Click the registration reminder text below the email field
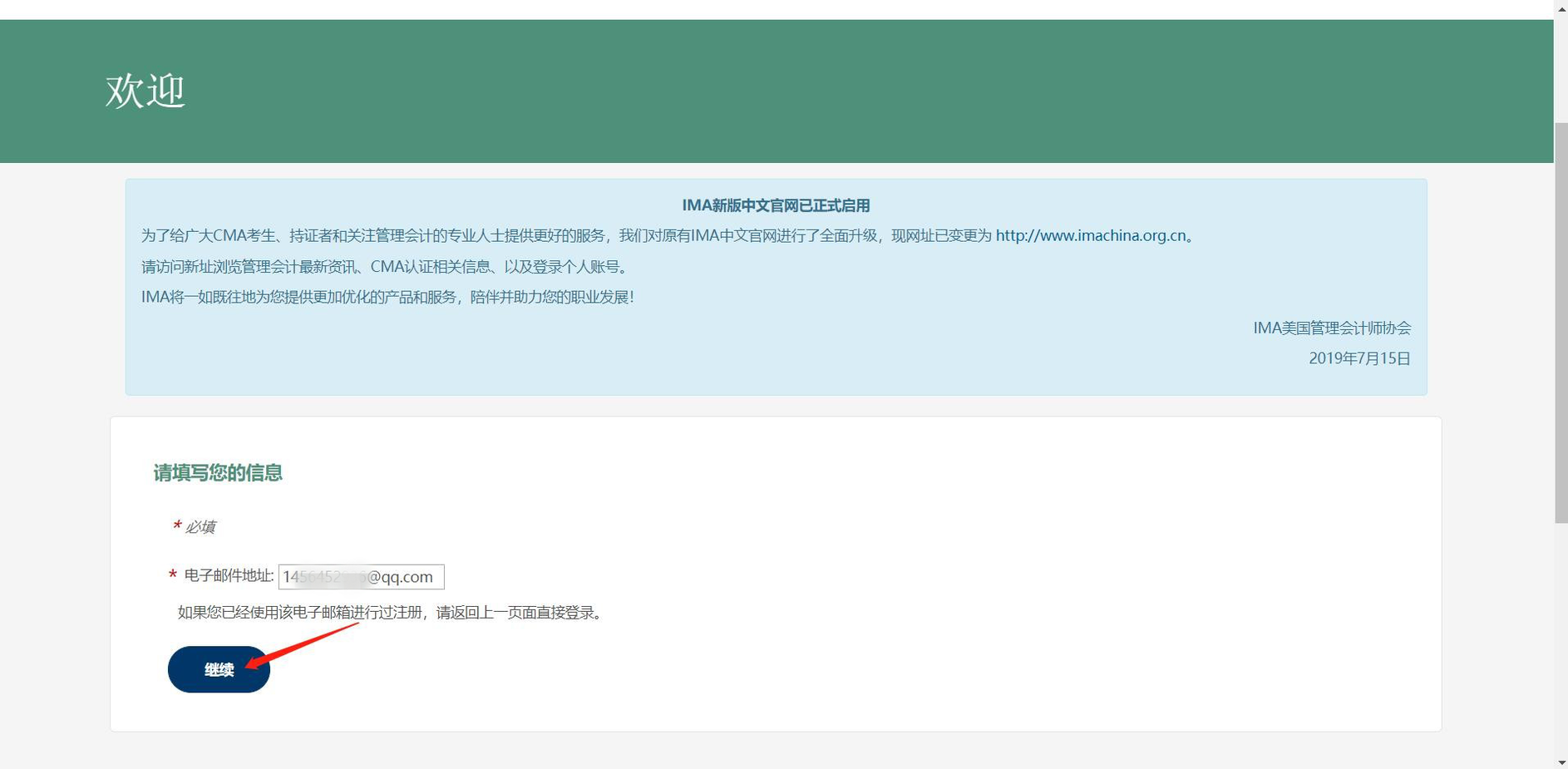Image resolution: width=1568 pixels, height=769 pixels. point(388,613)
